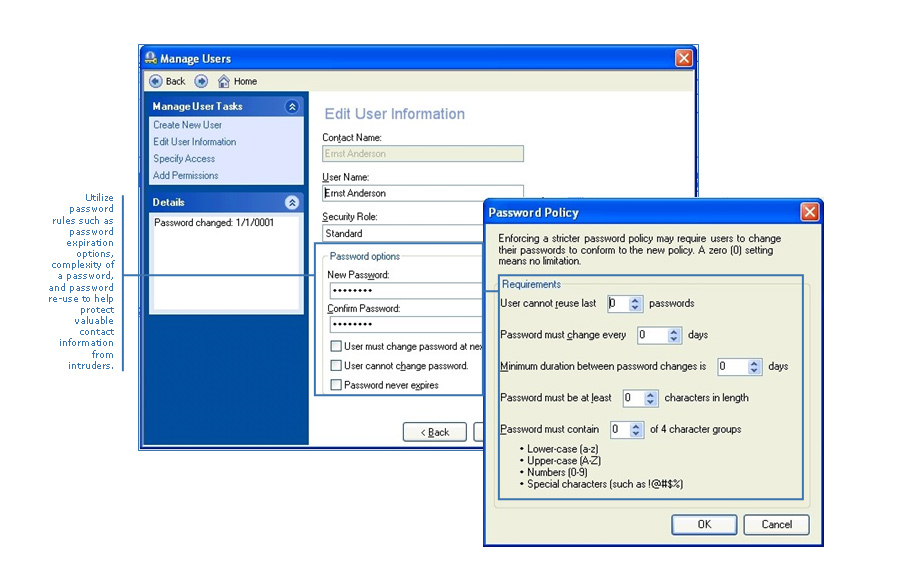Check Password never expires
The height and width of the screenshot is (584, 910).
[x=335, y=385]
